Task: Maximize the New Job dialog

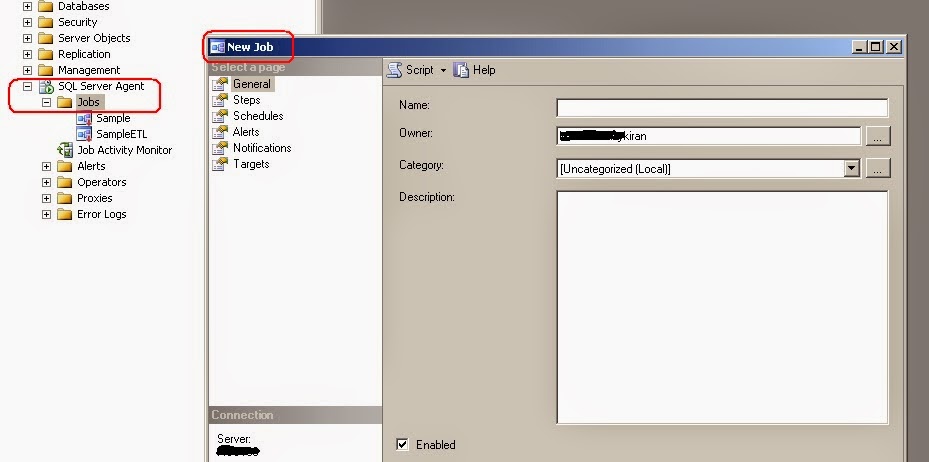Action: [x=875, y=47]
